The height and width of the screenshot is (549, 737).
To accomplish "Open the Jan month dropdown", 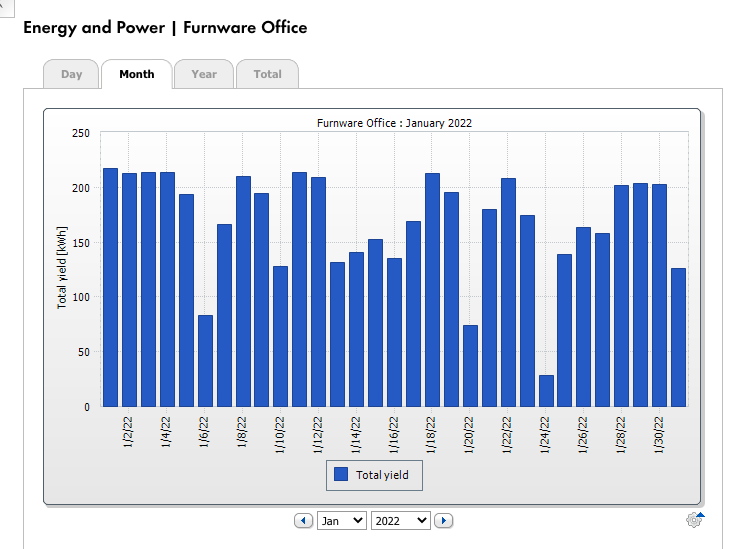I will (342, 520).
